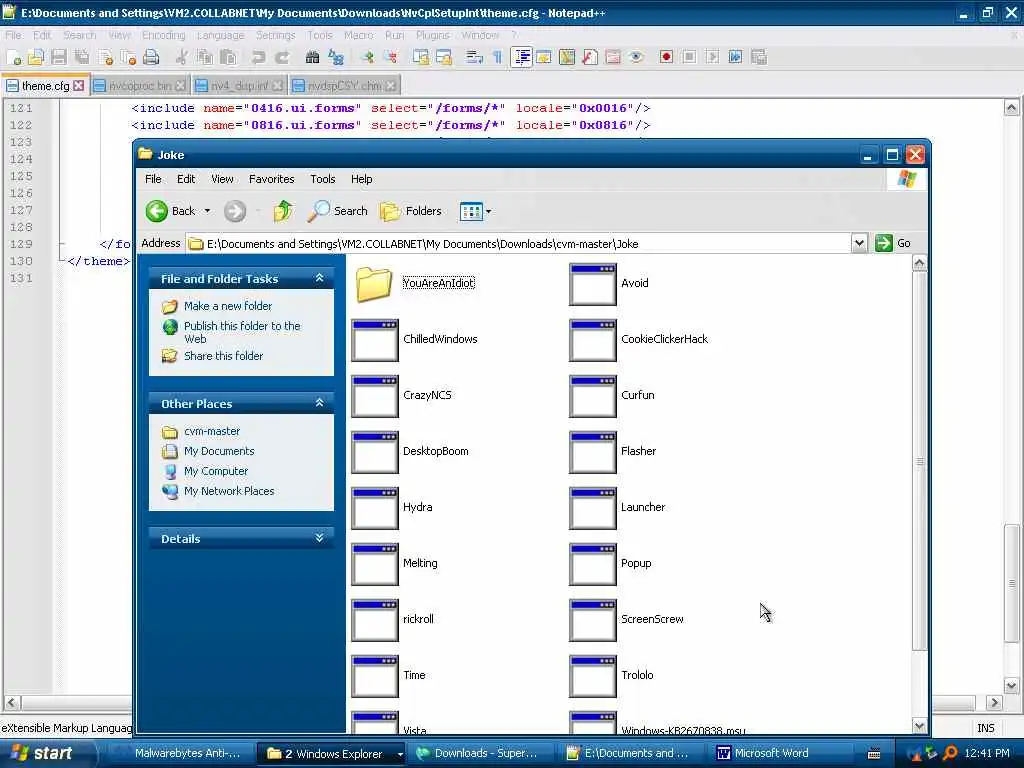Select the Hydra file icon
1024x768 pixels.
coord(375,508)
